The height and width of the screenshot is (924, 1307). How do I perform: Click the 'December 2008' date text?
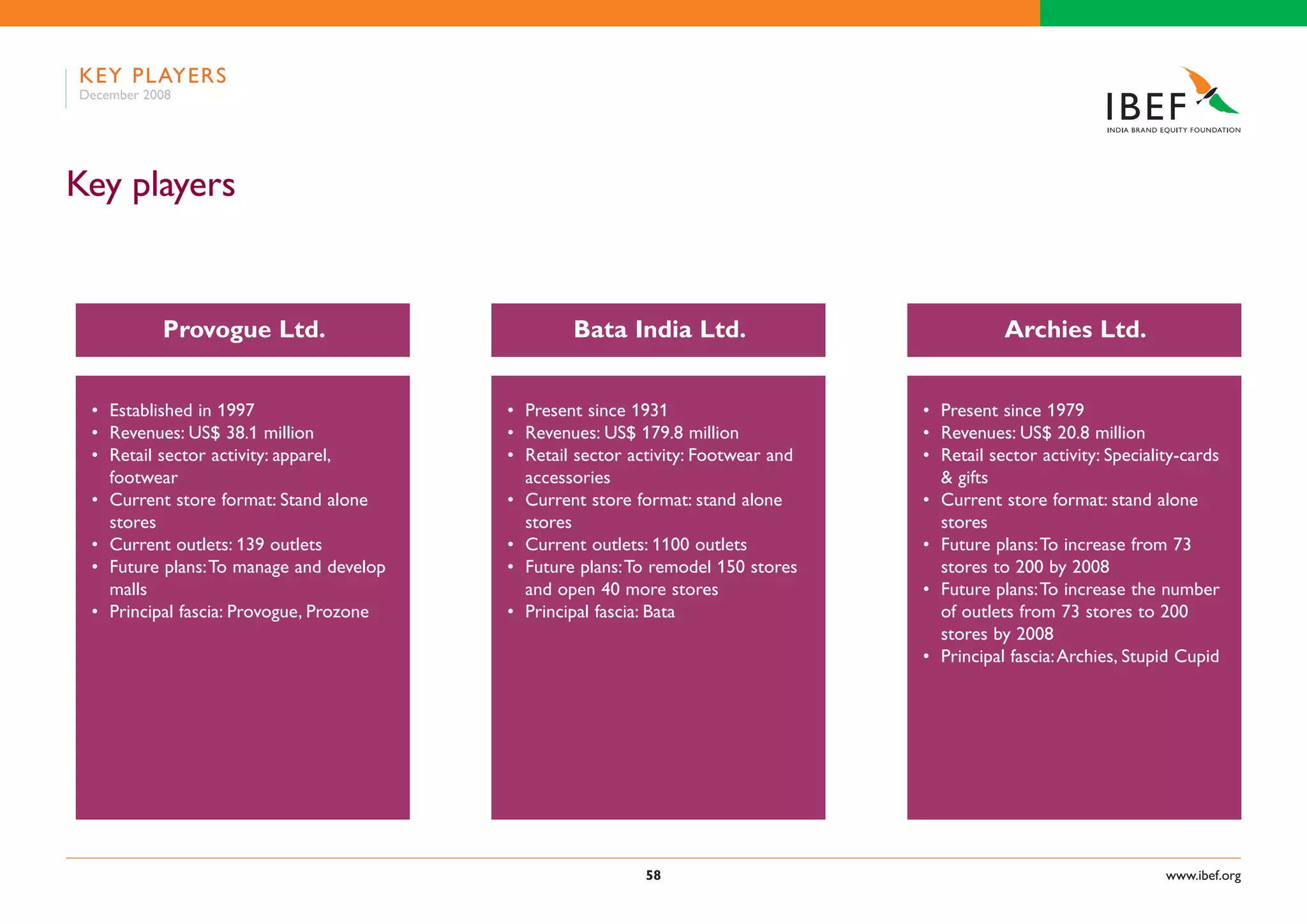click(125, 95)
